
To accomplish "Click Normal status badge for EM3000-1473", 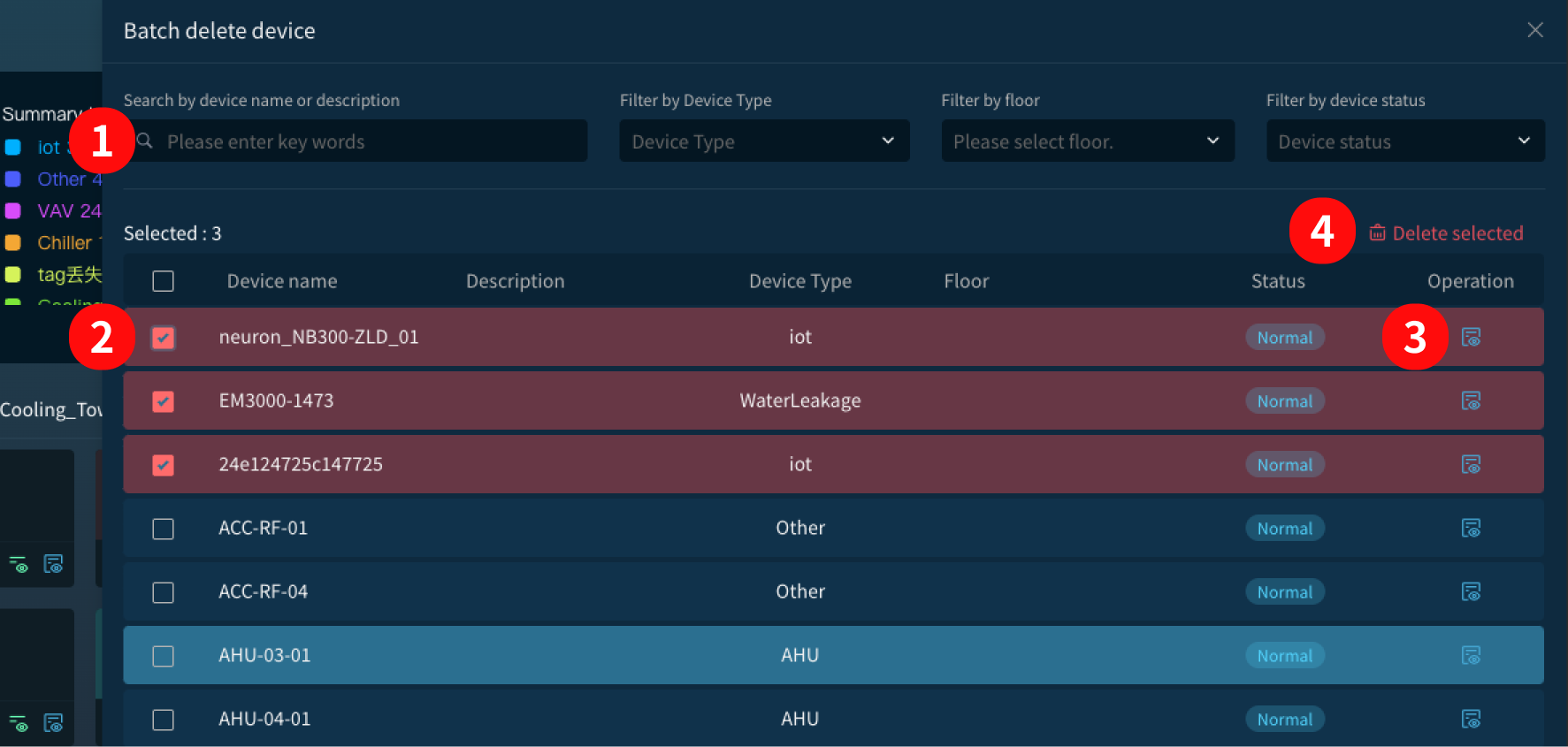I will point(1285,400).
